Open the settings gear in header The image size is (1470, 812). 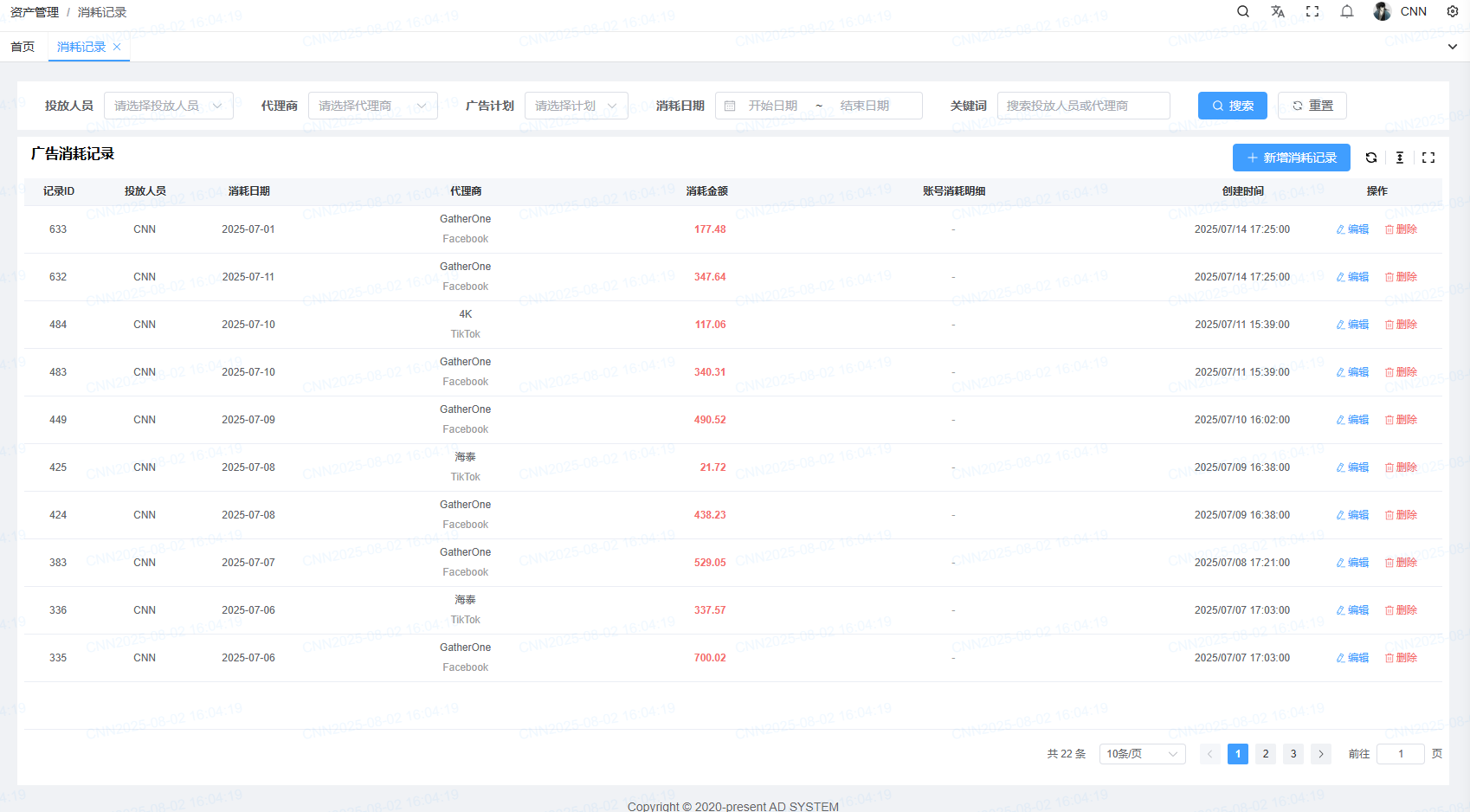point(1453,11)
